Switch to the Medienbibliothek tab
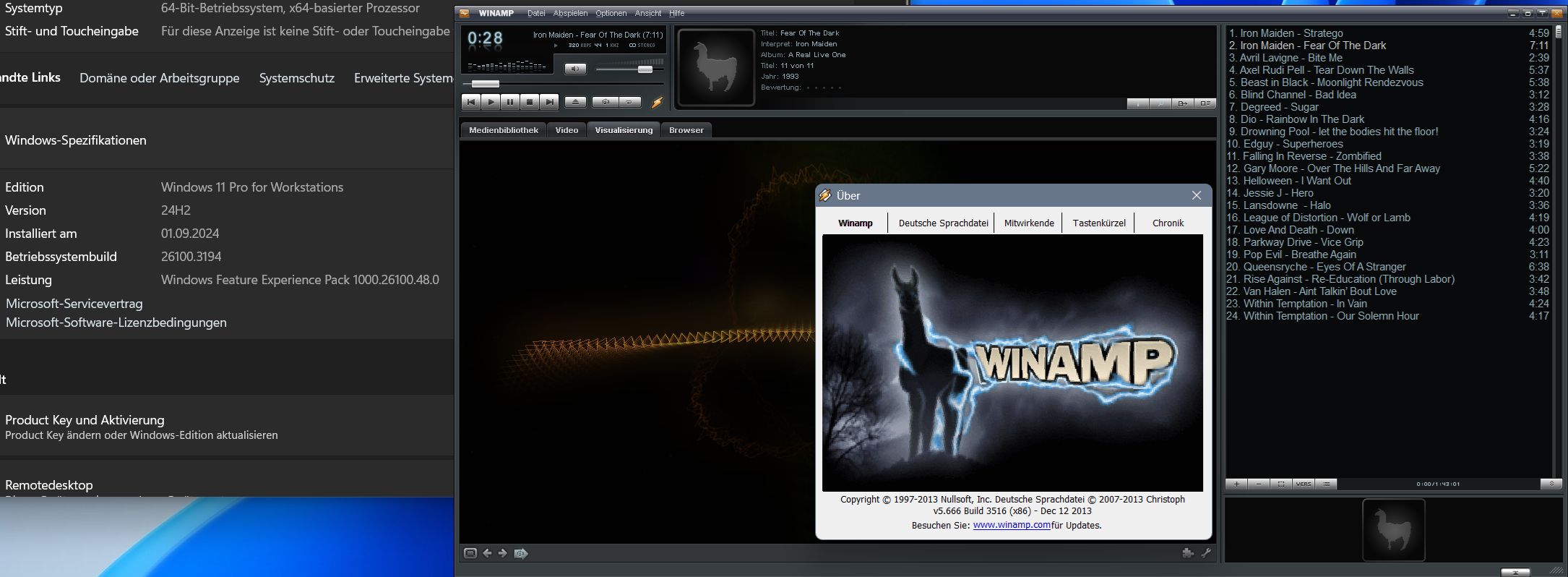1568x577 pixels. 504,130
